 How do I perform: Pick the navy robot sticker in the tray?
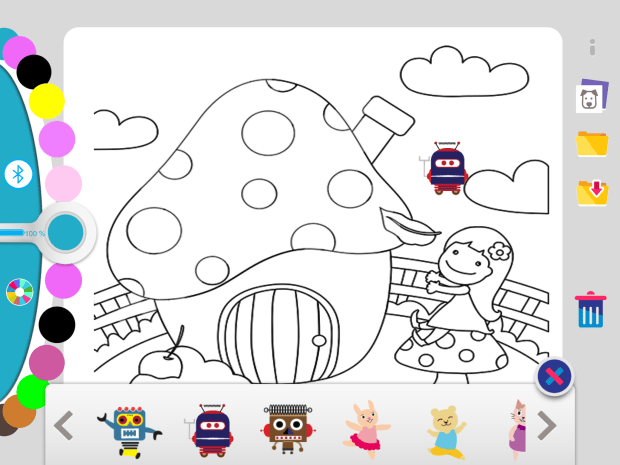tap(209, 430)
